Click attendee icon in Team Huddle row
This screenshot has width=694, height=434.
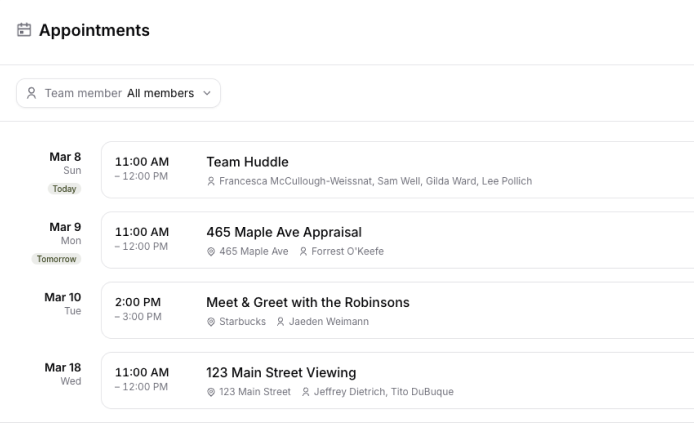pos(211,181)
